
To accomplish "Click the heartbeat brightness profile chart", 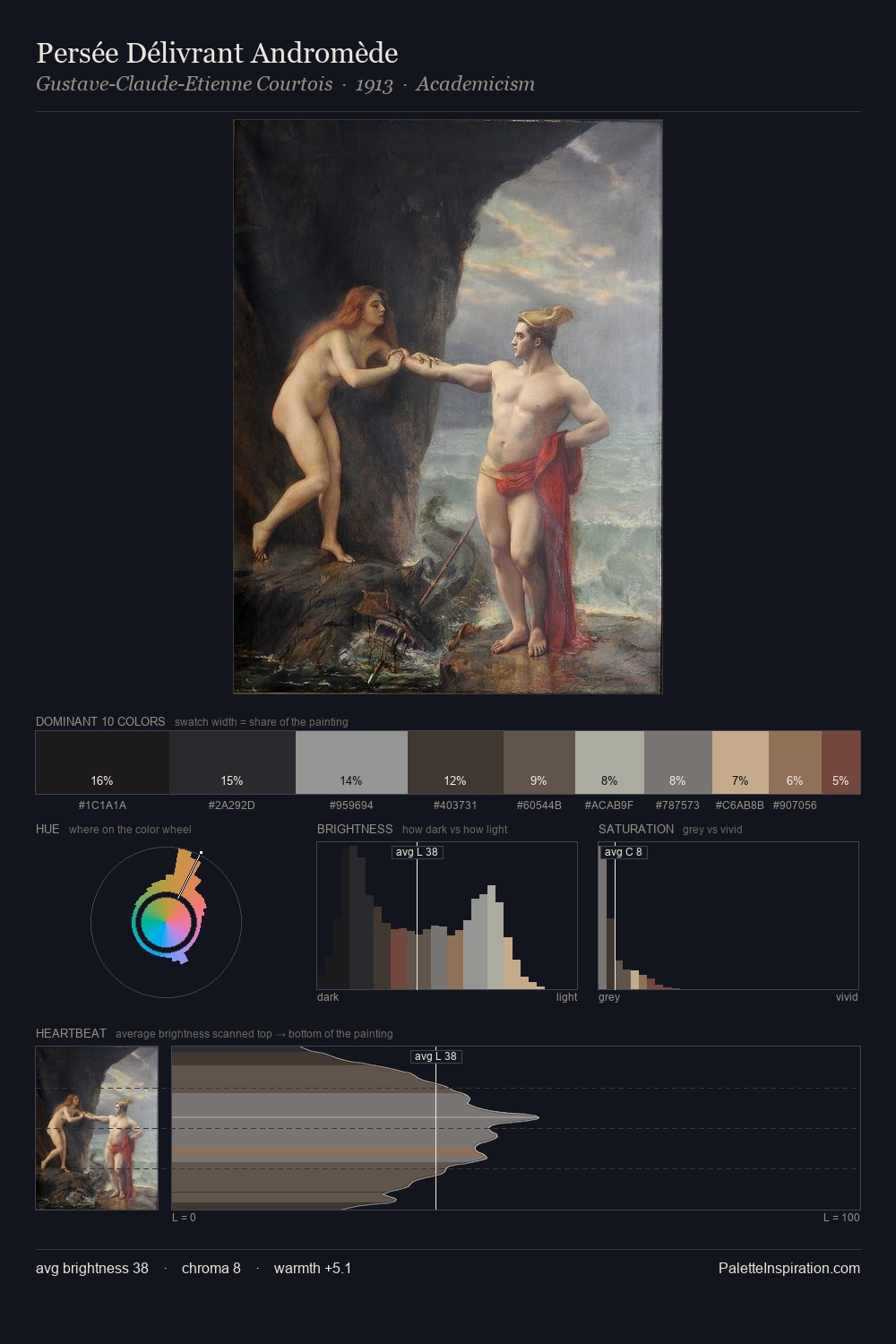I will 516,1128.
